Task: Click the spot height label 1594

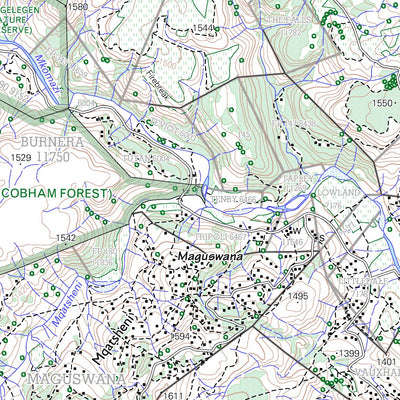Action: pos(180,336)
